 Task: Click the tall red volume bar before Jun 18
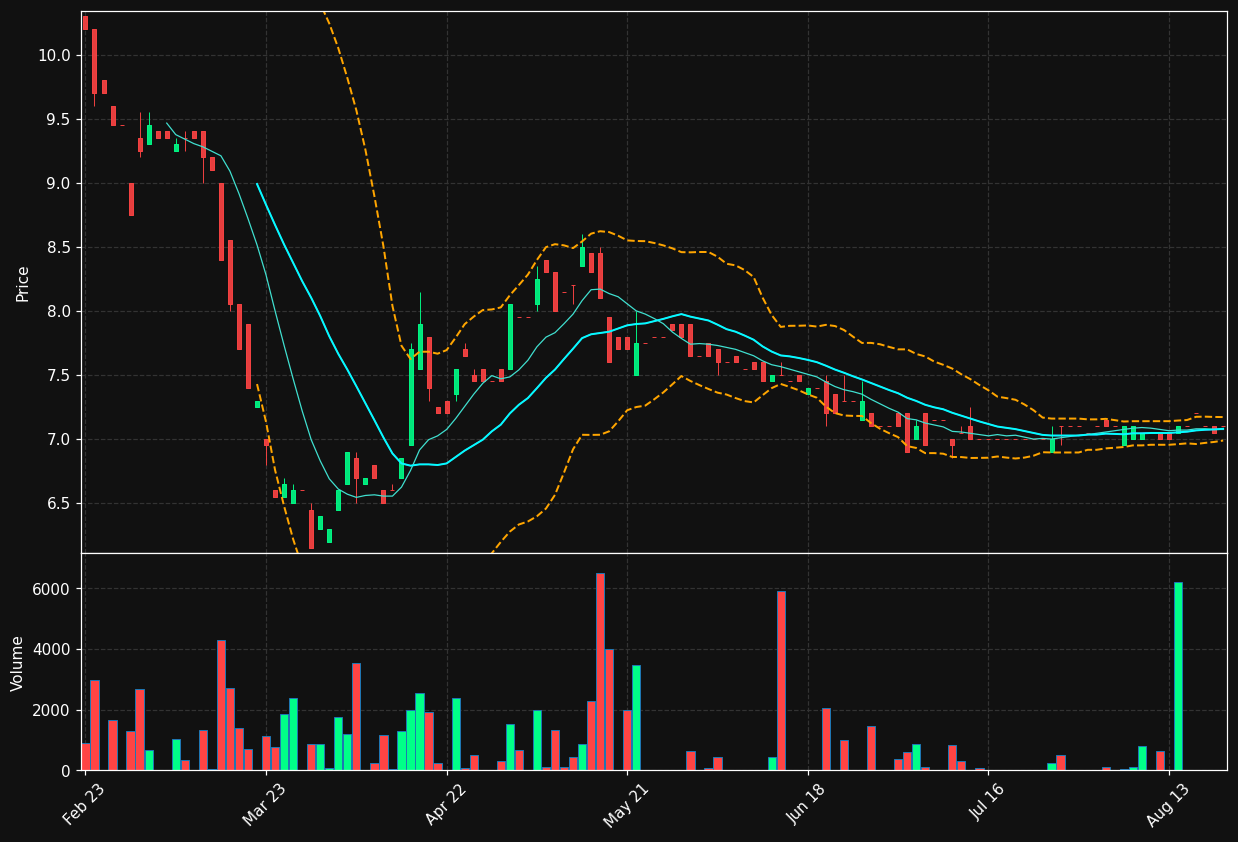click(781, 681)
